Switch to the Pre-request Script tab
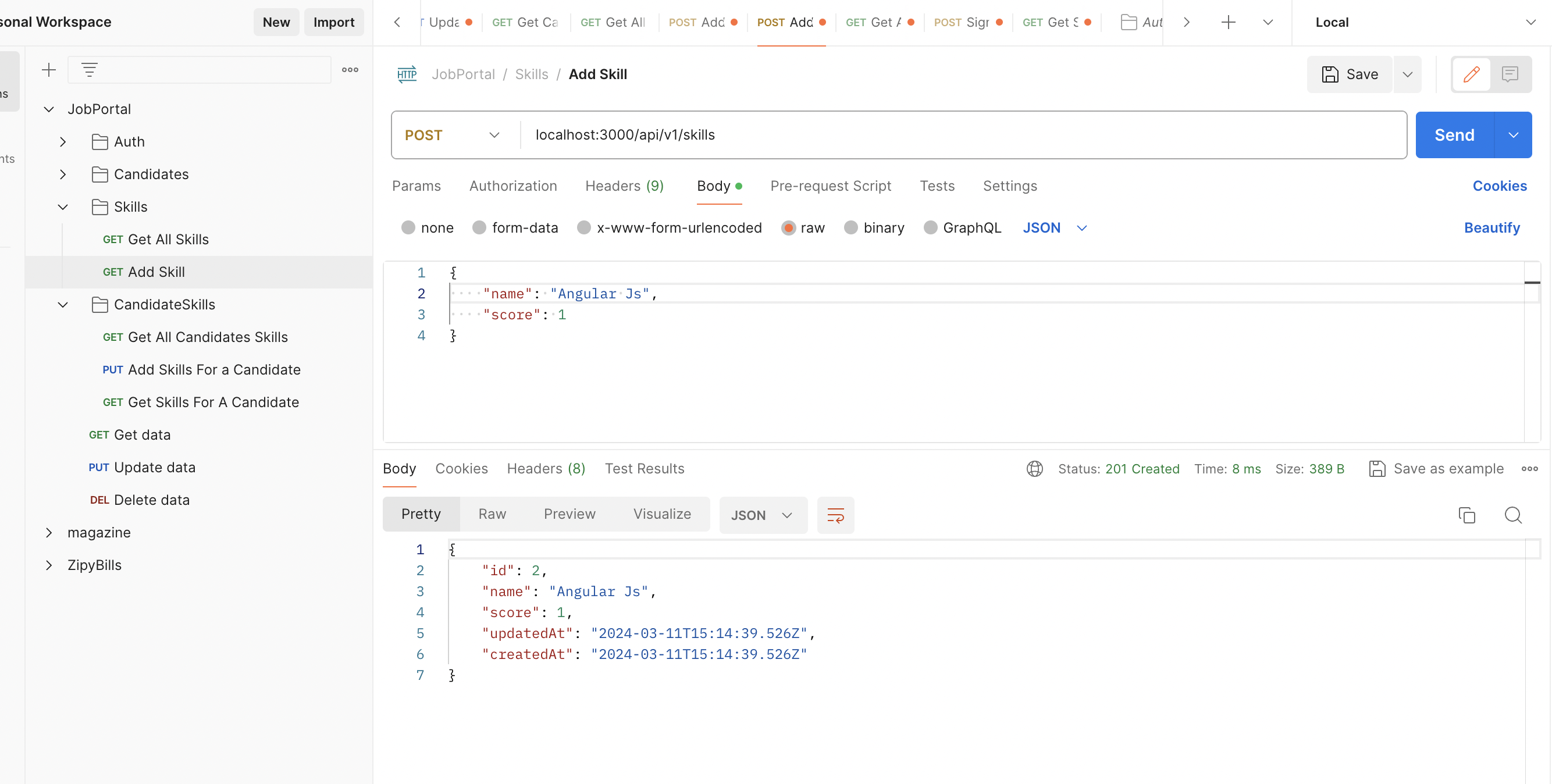This screenshot has width=1552, height=784. 830,186
